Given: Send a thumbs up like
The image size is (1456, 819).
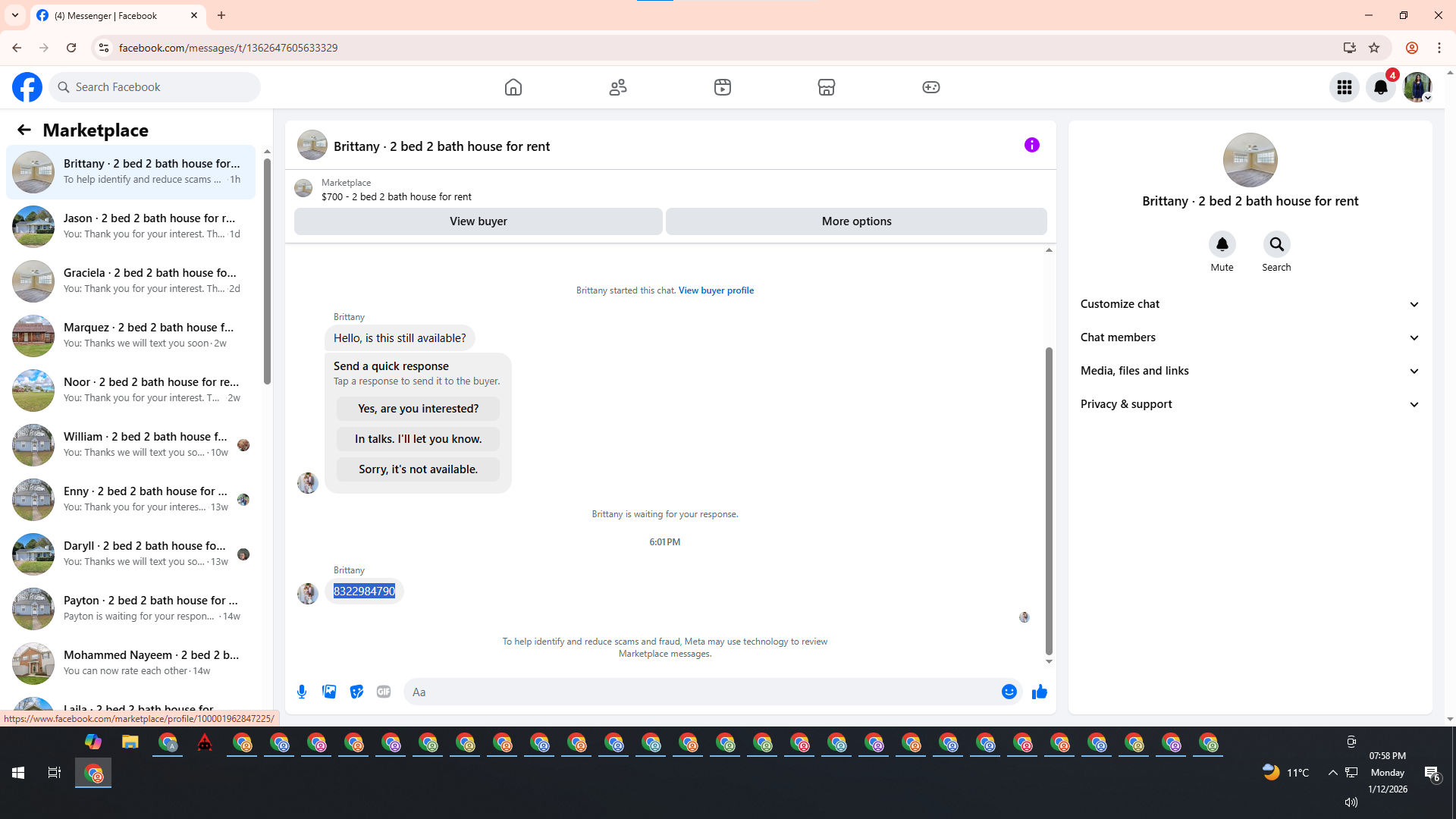Looking at the screenshot, I should (1039, 692).
